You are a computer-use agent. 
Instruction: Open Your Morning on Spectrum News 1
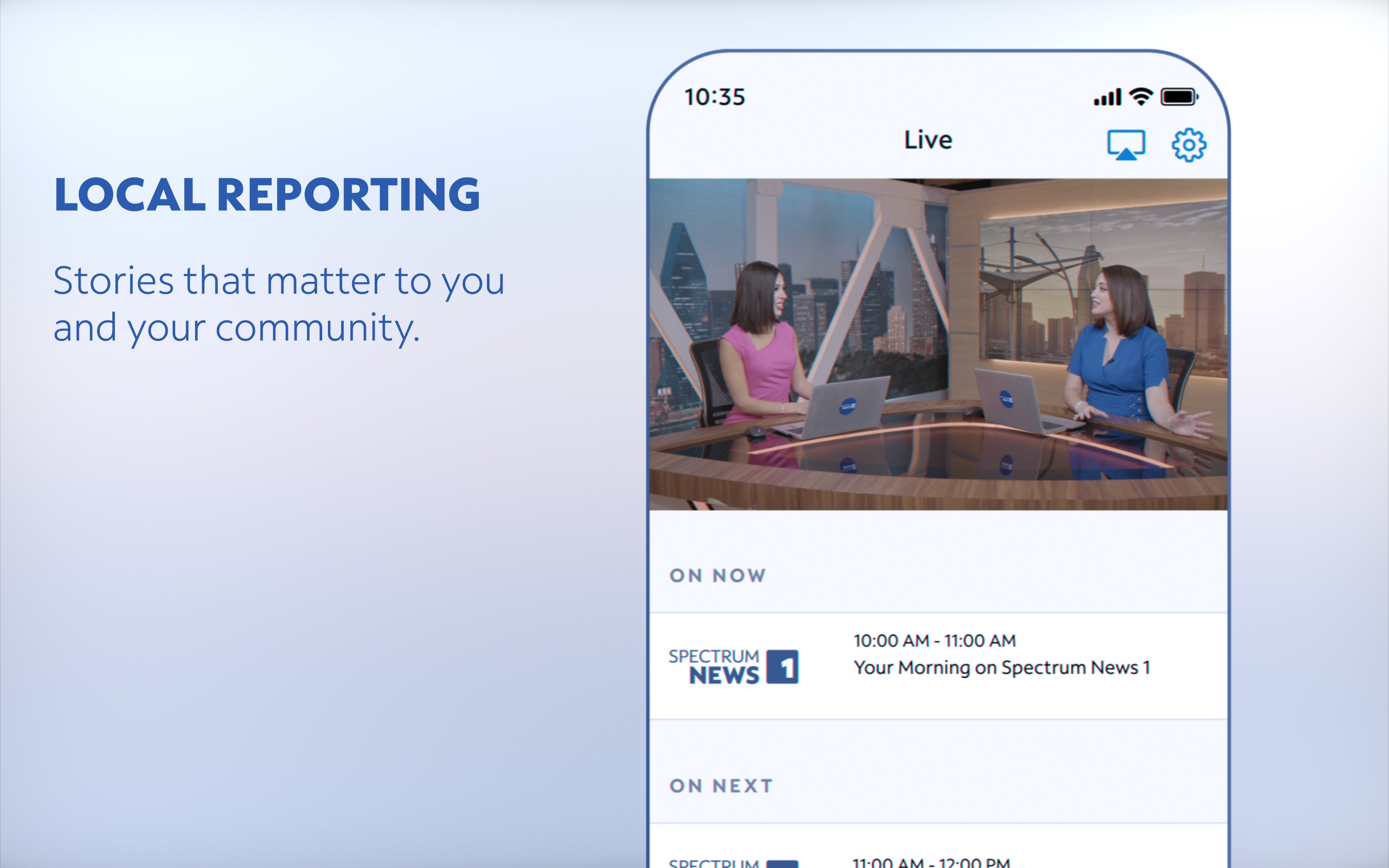click(1001, 668)
